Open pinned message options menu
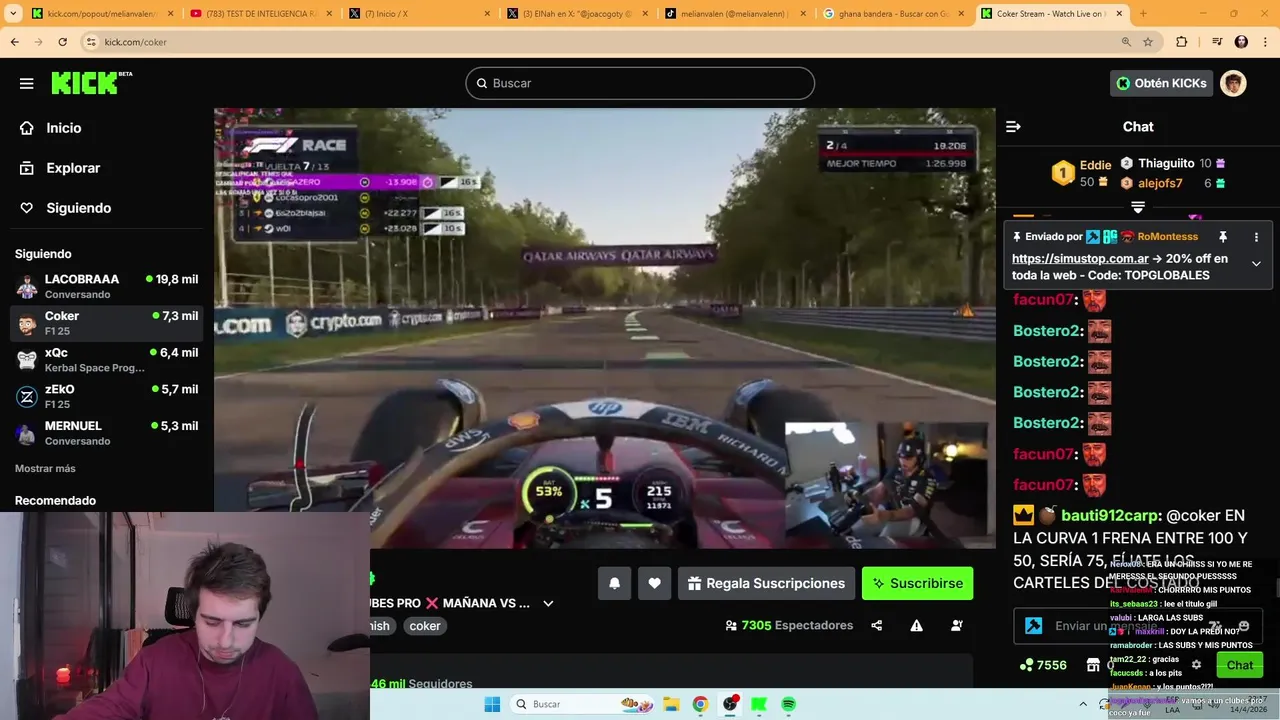The image size is (1280, 720). point(1256,237)
